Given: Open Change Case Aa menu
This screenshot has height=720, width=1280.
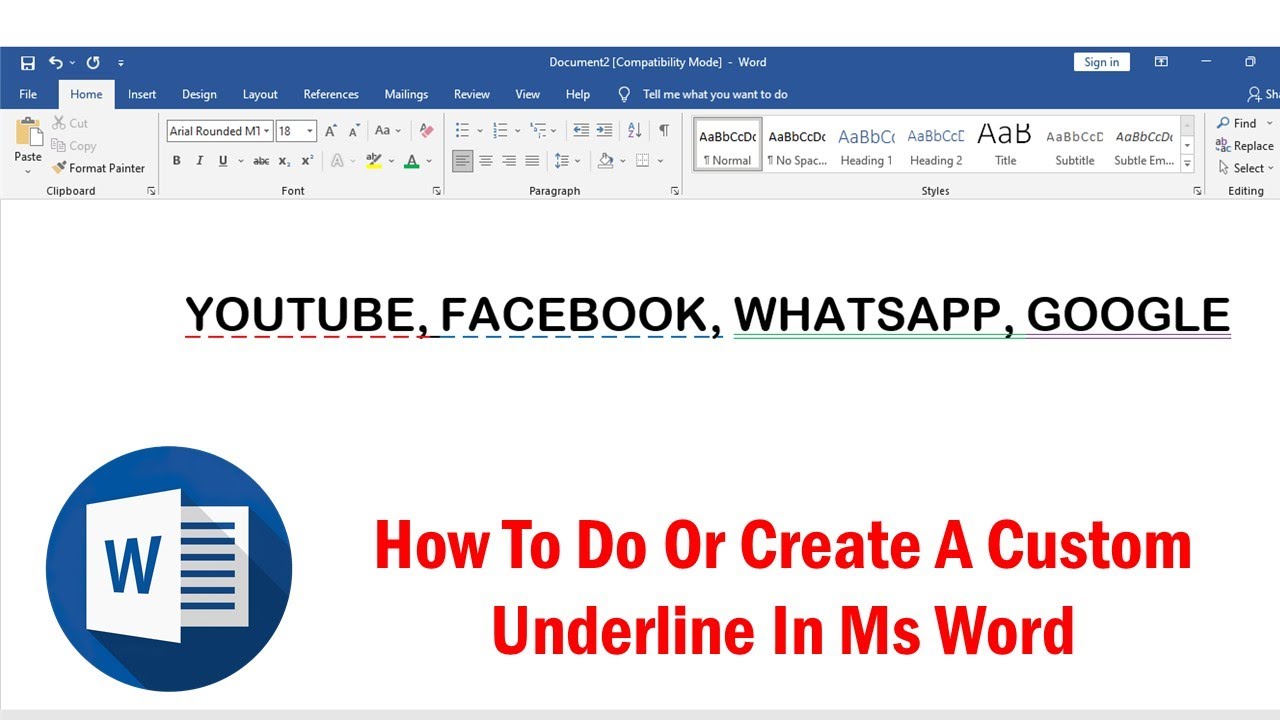Looking at the screenshot, I should click(387, 131).
